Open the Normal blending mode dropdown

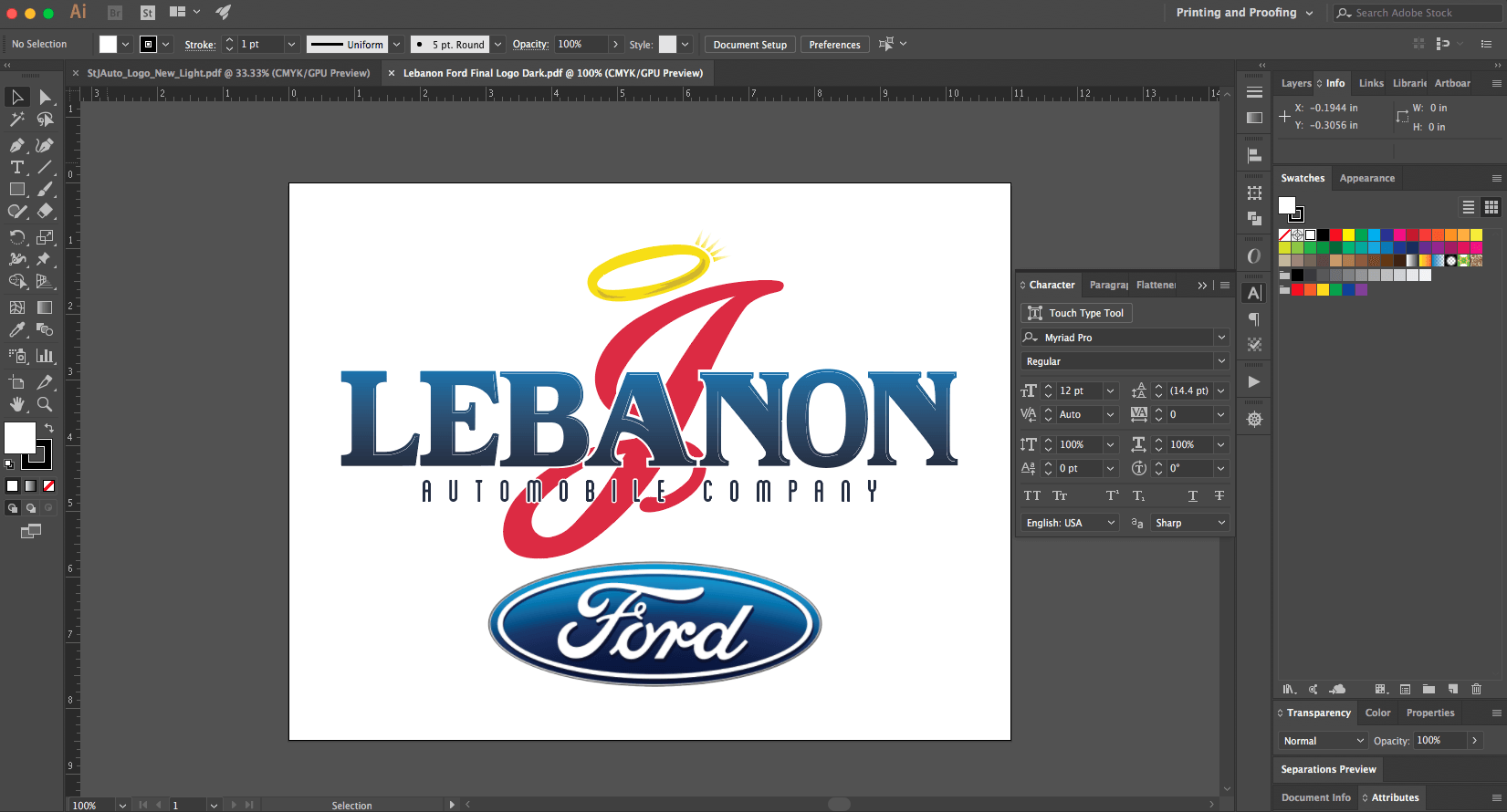[1322, 741]
